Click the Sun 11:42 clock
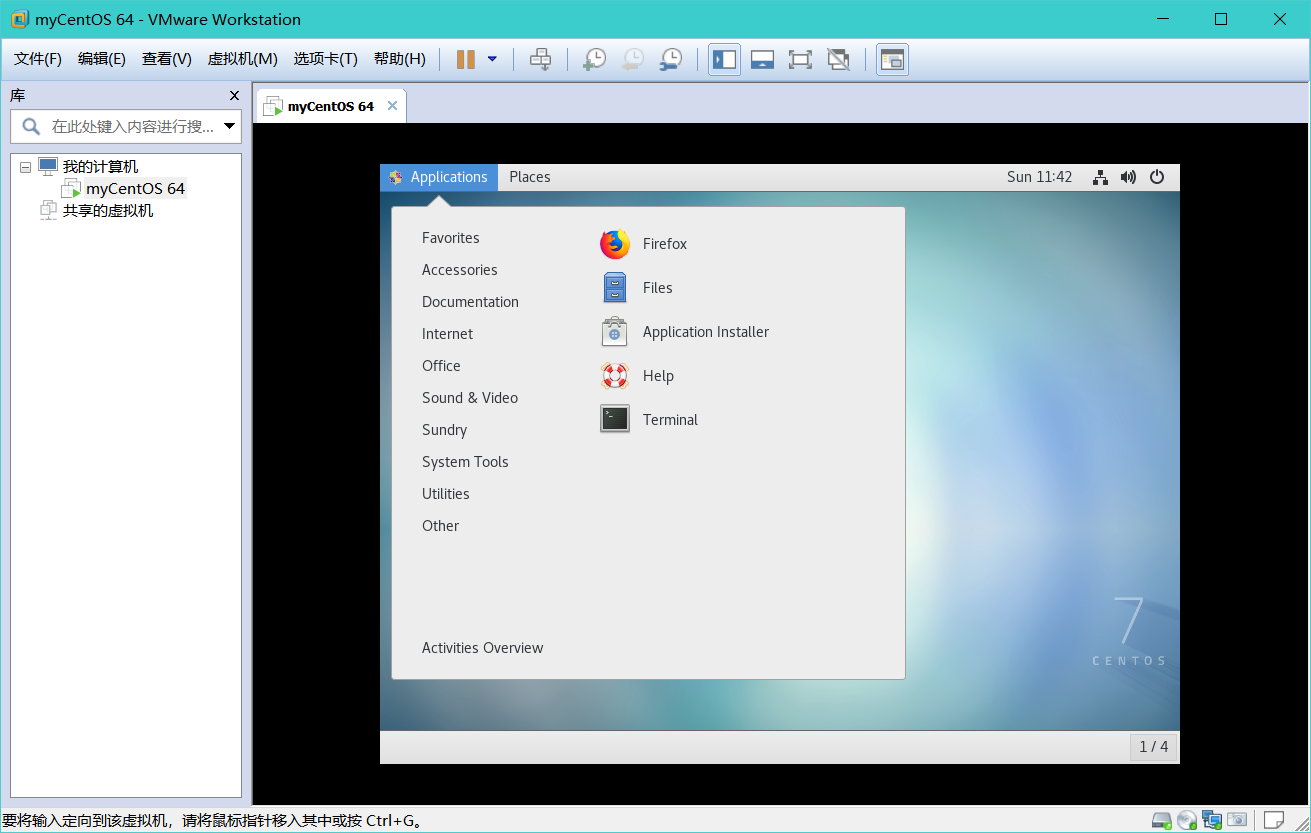The image size is (1311, 833). pyautogui.click(x=1039, y=177)
